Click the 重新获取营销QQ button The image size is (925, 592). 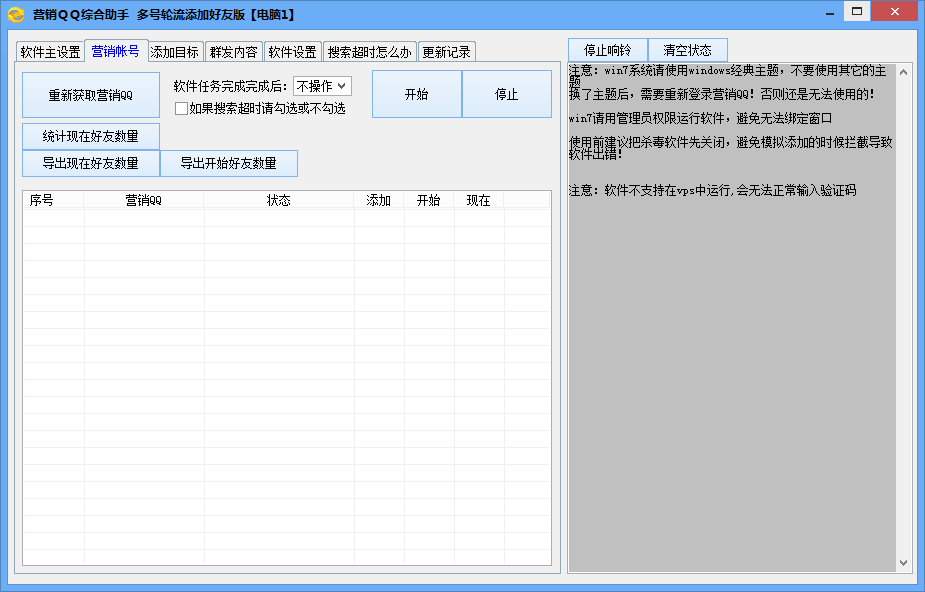tap(90, 95)
